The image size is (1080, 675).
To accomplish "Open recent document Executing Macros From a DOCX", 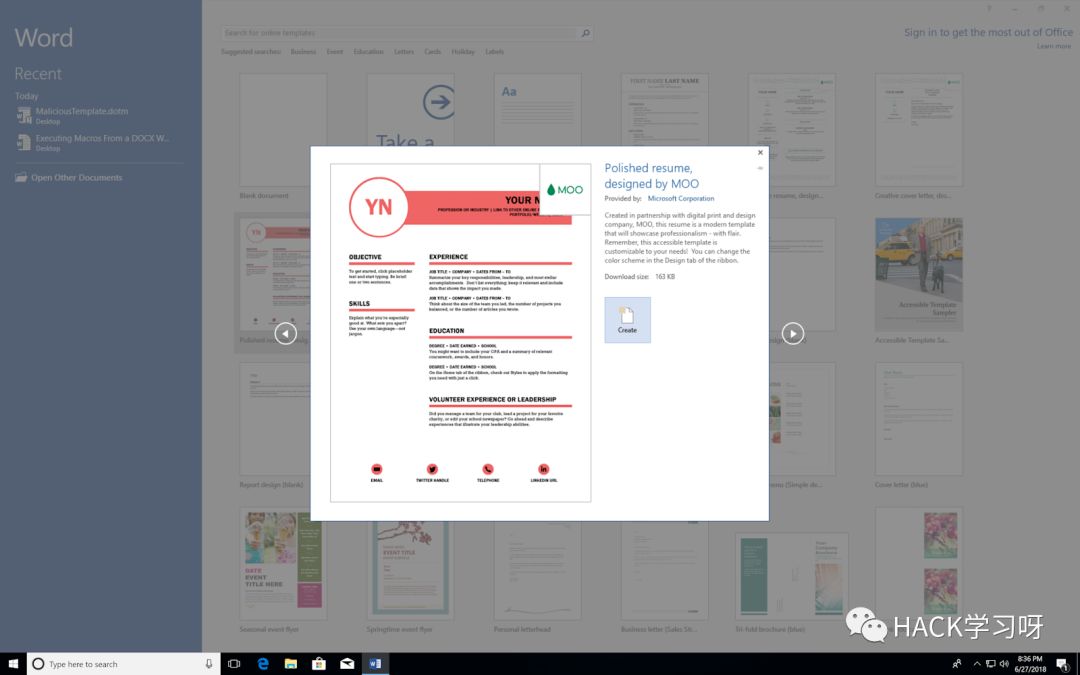I will pyautogui.click(x=100, y=143).
